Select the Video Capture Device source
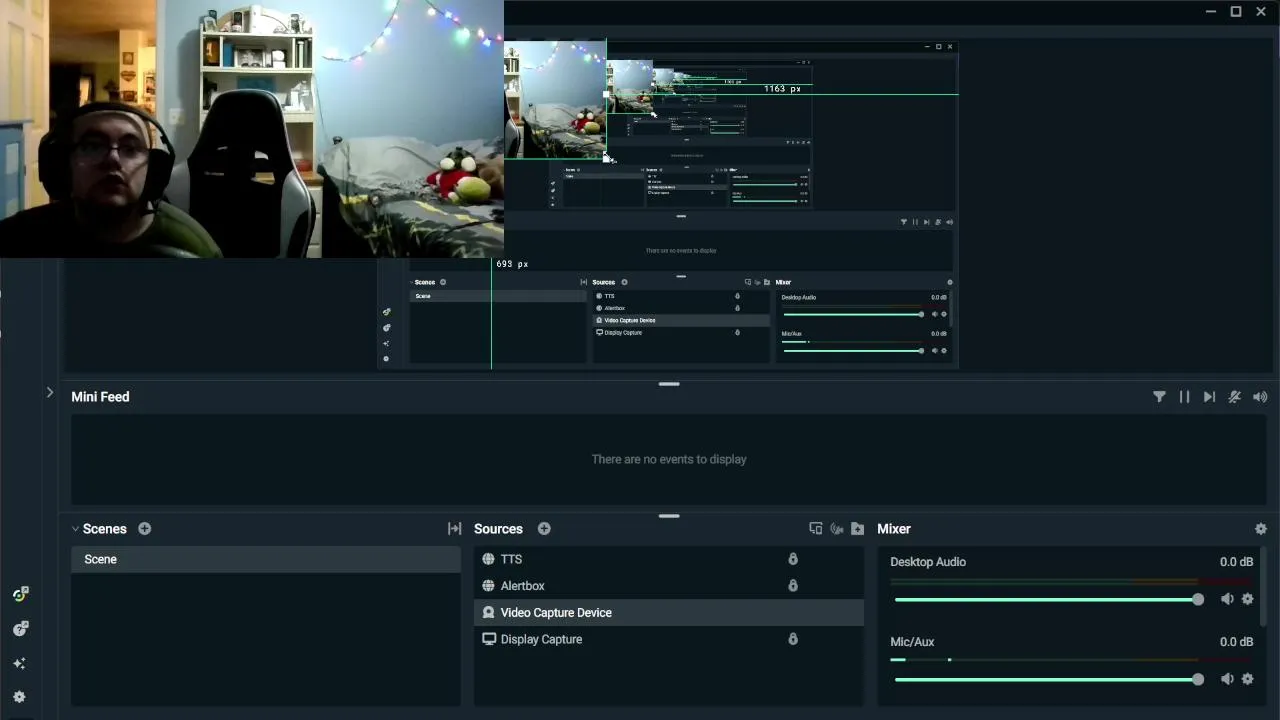The width and height of the screenshot is (1280, 720). coord(669,612)
